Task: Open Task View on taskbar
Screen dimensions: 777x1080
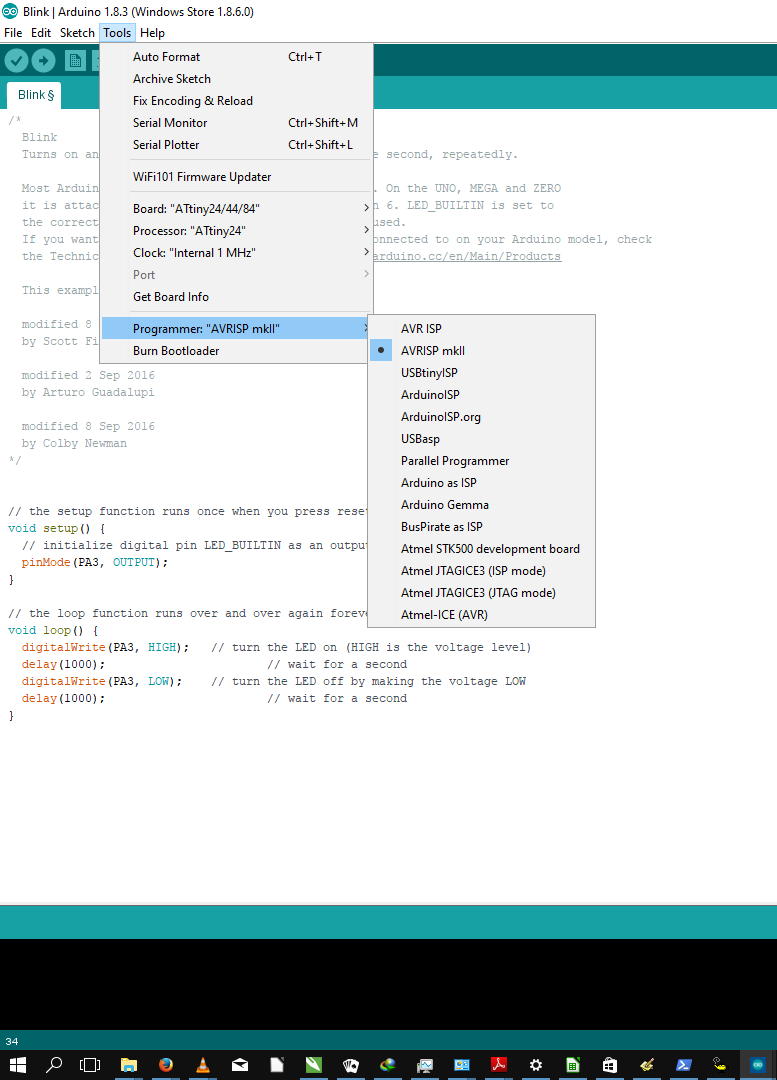Action: coord(90,1065)
